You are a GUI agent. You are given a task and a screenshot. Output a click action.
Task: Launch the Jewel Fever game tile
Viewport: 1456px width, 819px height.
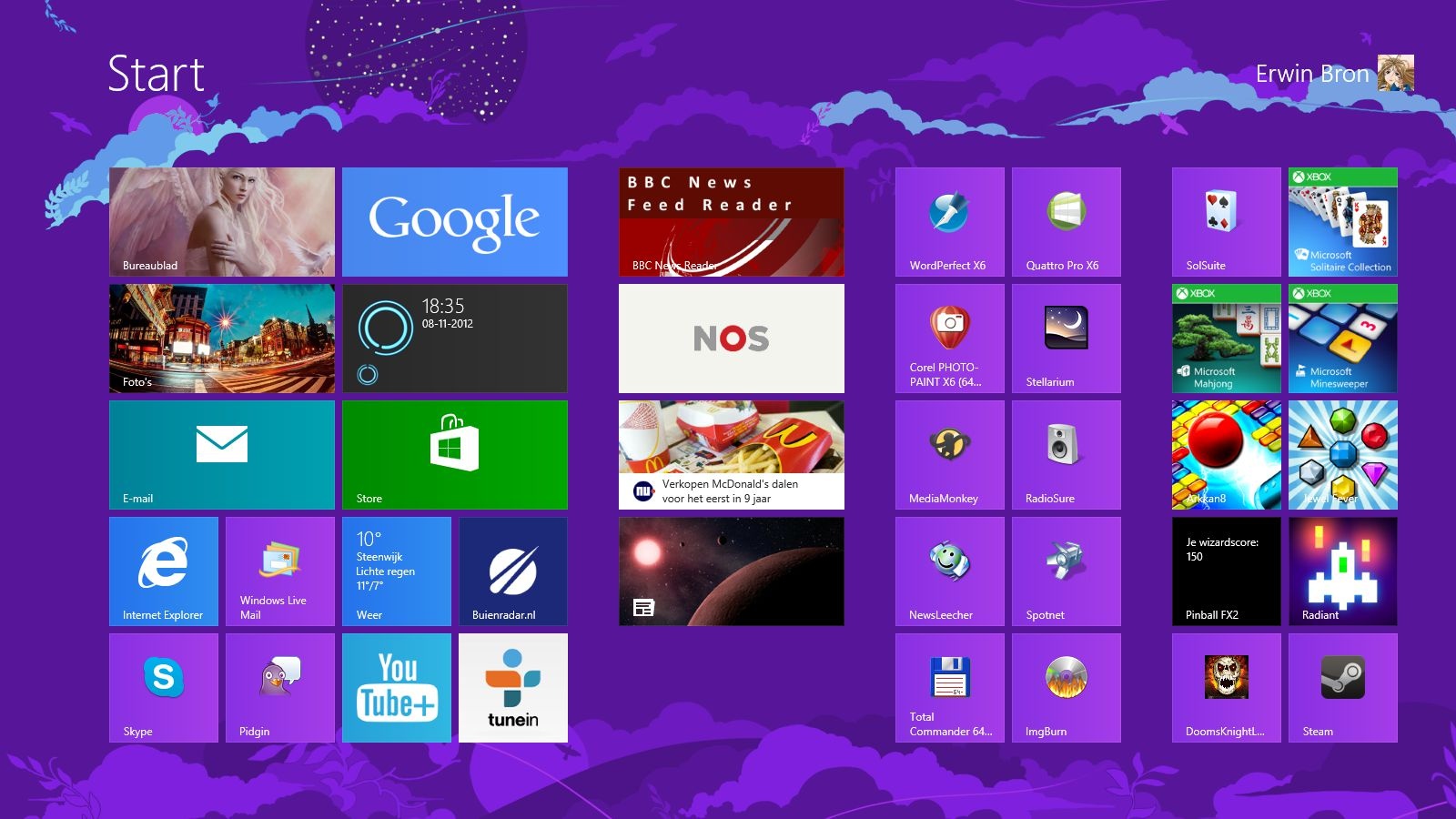tap(1343, 455)
